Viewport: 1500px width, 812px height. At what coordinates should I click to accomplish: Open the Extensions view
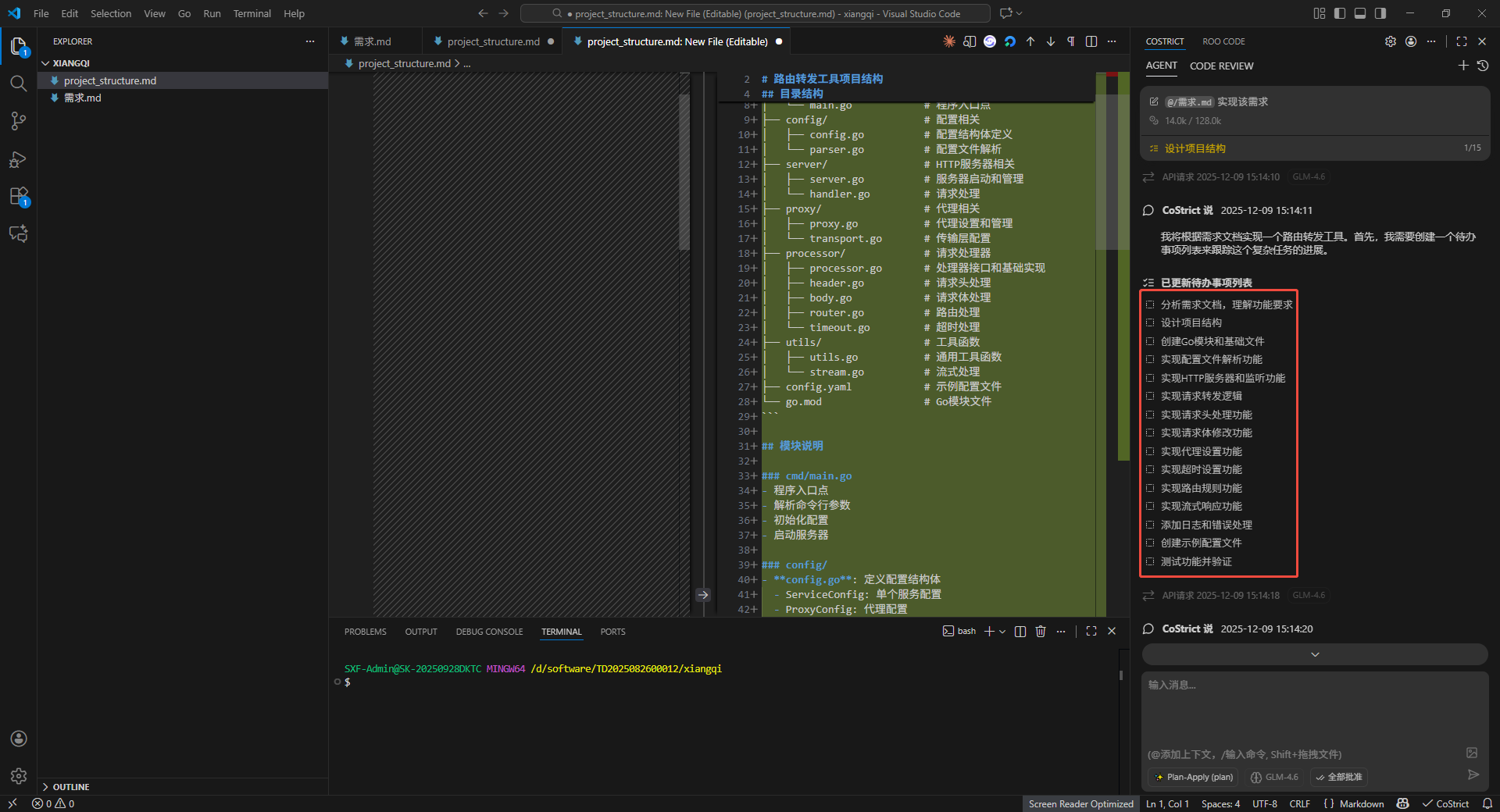[19, 196]
